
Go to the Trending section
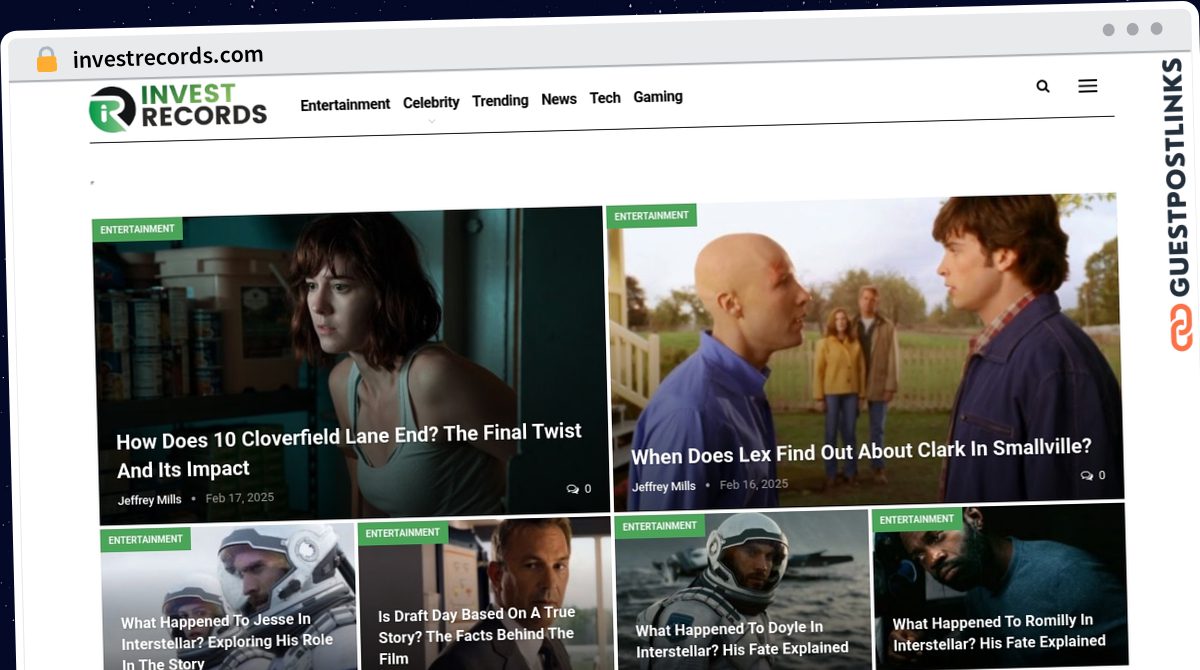pyautogui.click(x=500, y=100)
